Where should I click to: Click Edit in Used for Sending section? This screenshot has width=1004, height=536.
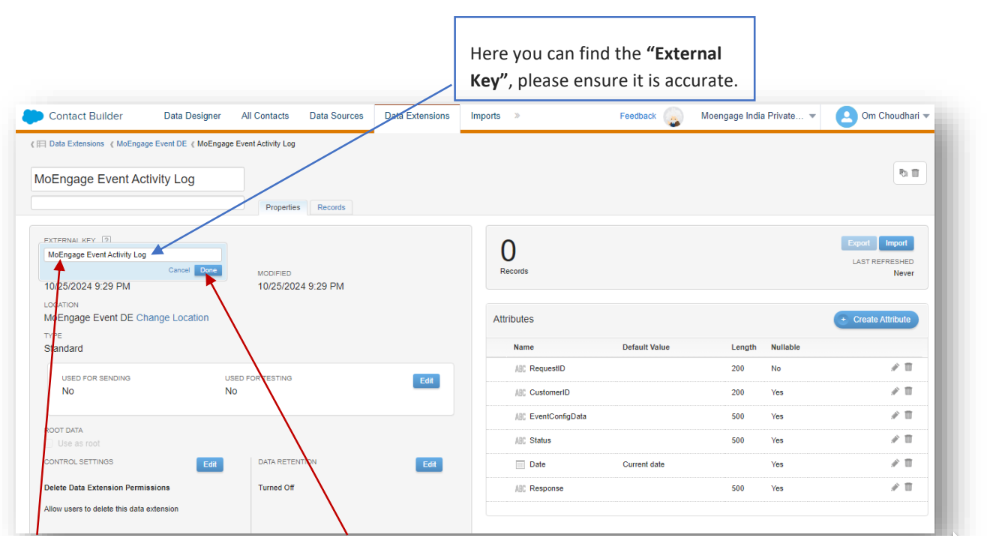pos(426,381)
